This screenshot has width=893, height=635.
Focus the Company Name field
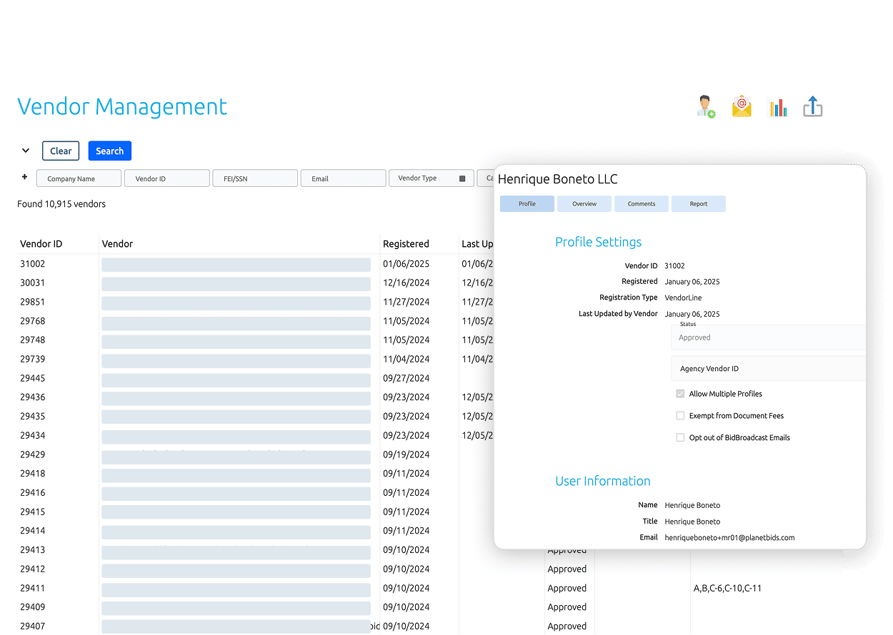(79, 178)
